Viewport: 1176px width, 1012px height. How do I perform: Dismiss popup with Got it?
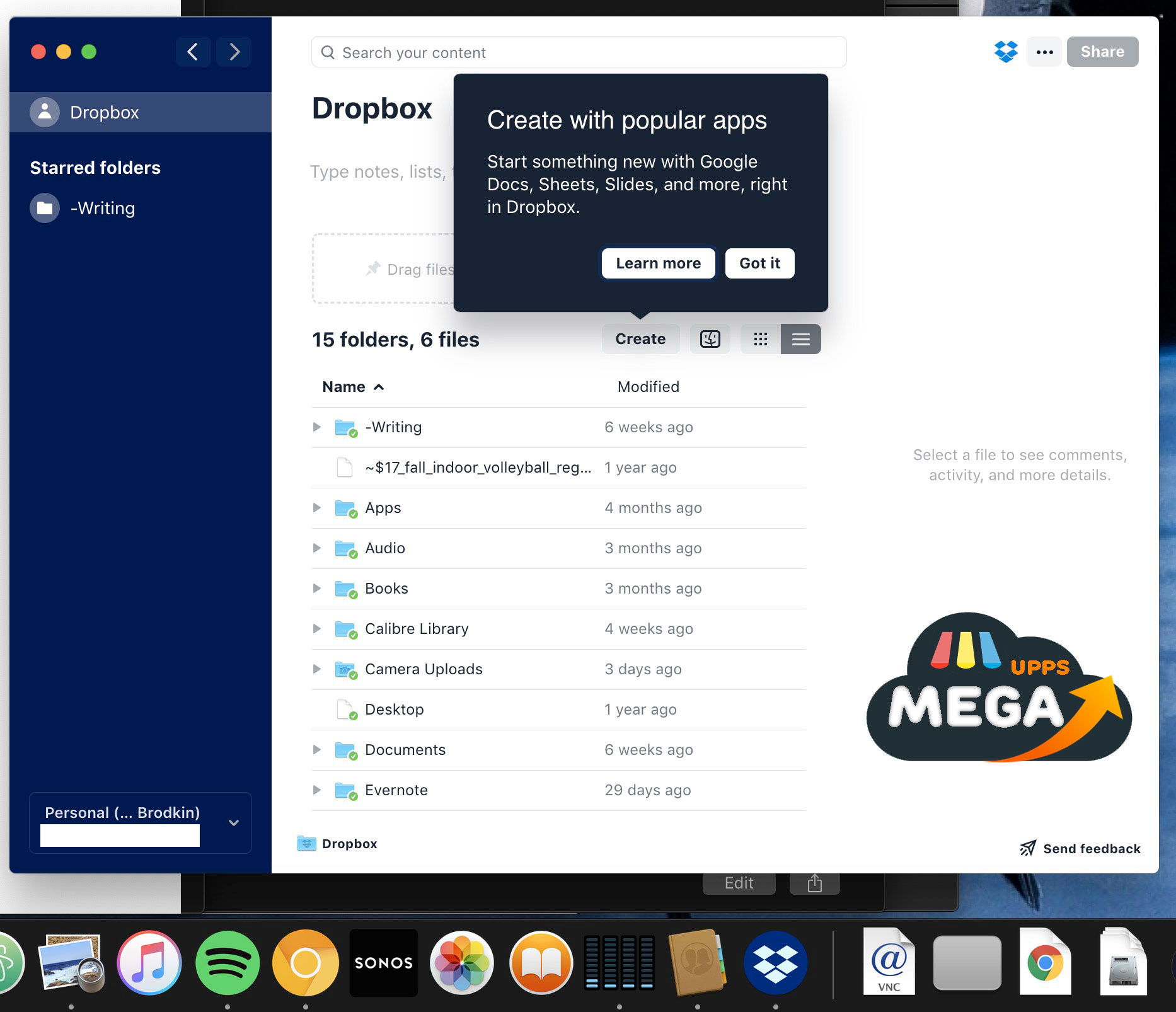759,263
